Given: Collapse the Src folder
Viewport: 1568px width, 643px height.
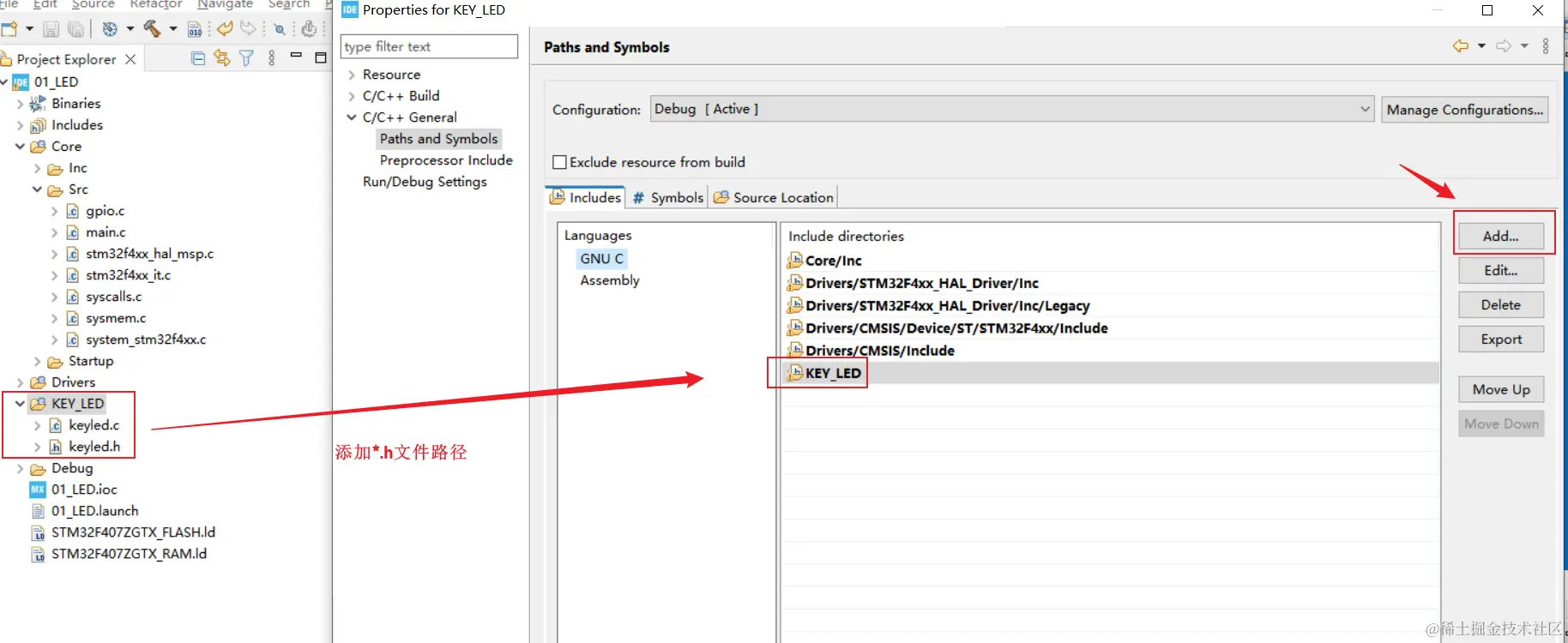Looking at the screenshot, I should pos(37,189).
